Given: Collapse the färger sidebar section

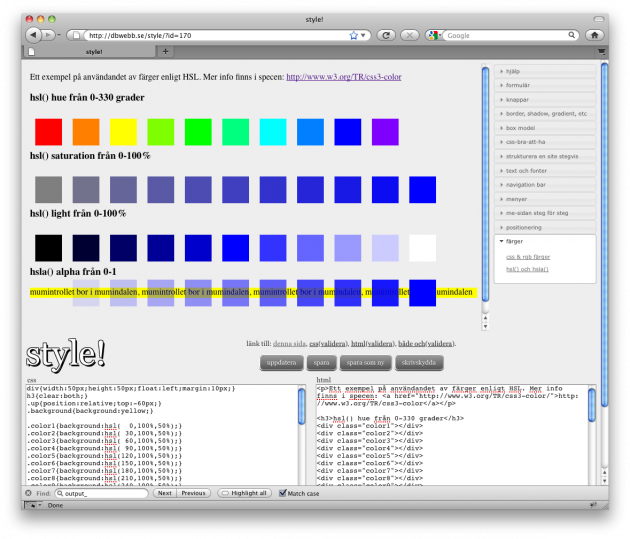Looking at the screenshot, I should (545, 241).
